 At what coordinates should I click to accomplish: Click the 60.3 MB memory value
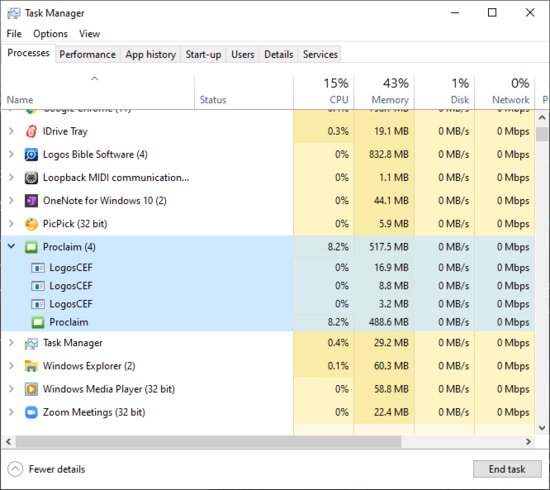[x=391, y=366]
